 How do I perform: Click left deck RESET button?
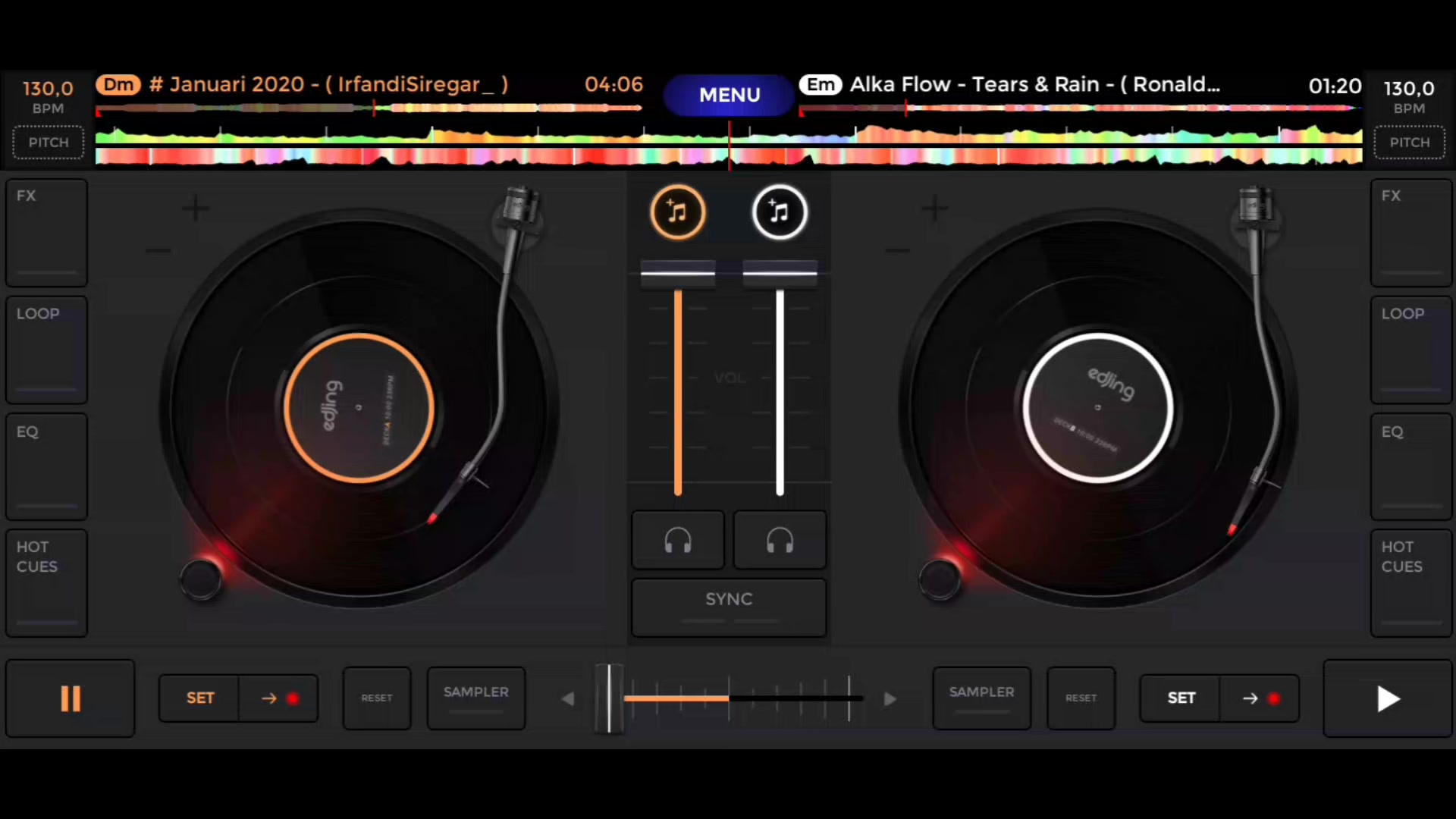(x=377, y=698)
